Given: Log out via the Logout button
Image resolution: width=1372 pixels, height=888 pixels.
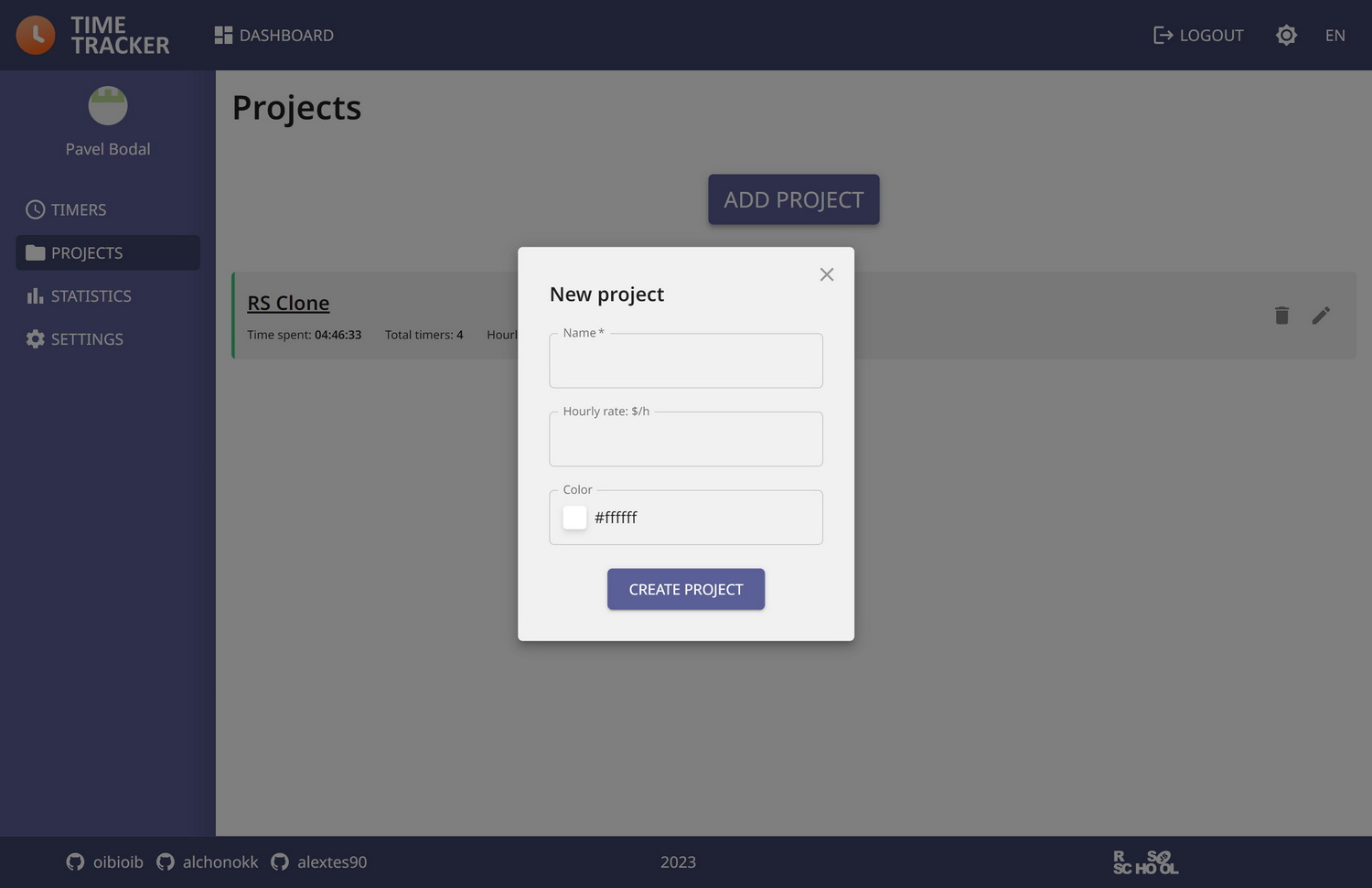Looking at the screenshot, I should pyautogui.click(x=1198, y=35).
